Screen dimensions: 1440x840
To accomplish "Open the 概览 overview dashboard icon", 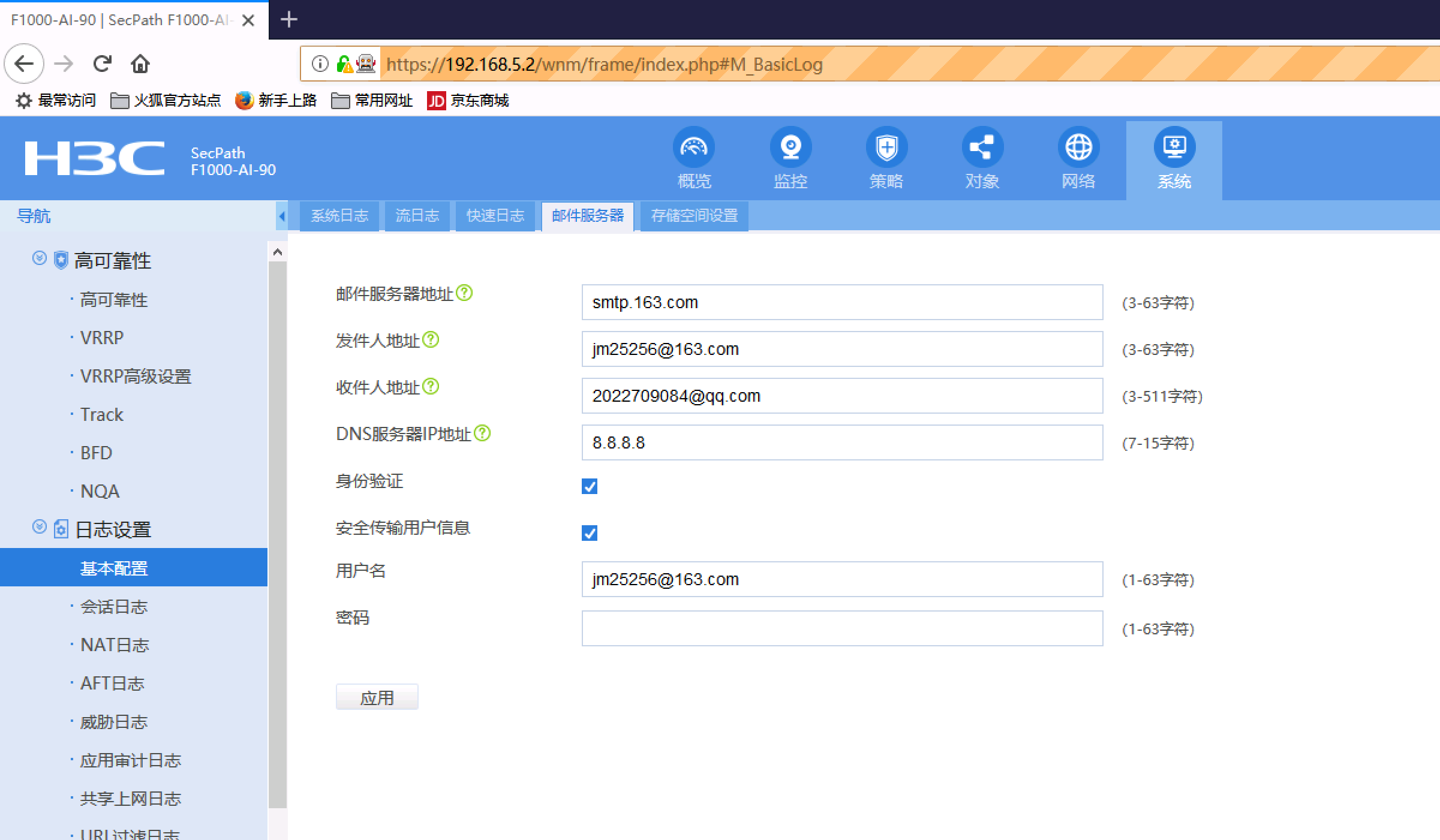I will 694,147.
